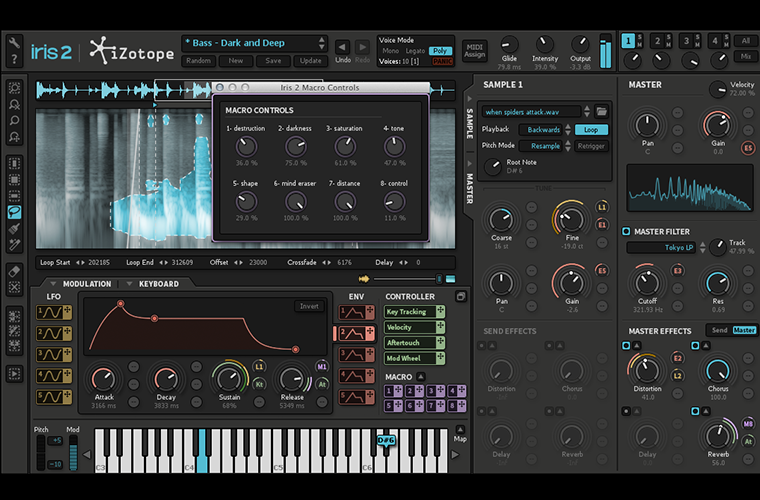Image resolution: width=760 pixels, height=500 pixels.
Task: Click the red PANIC button
Action: pyautogui.click(x=442, y=62)
